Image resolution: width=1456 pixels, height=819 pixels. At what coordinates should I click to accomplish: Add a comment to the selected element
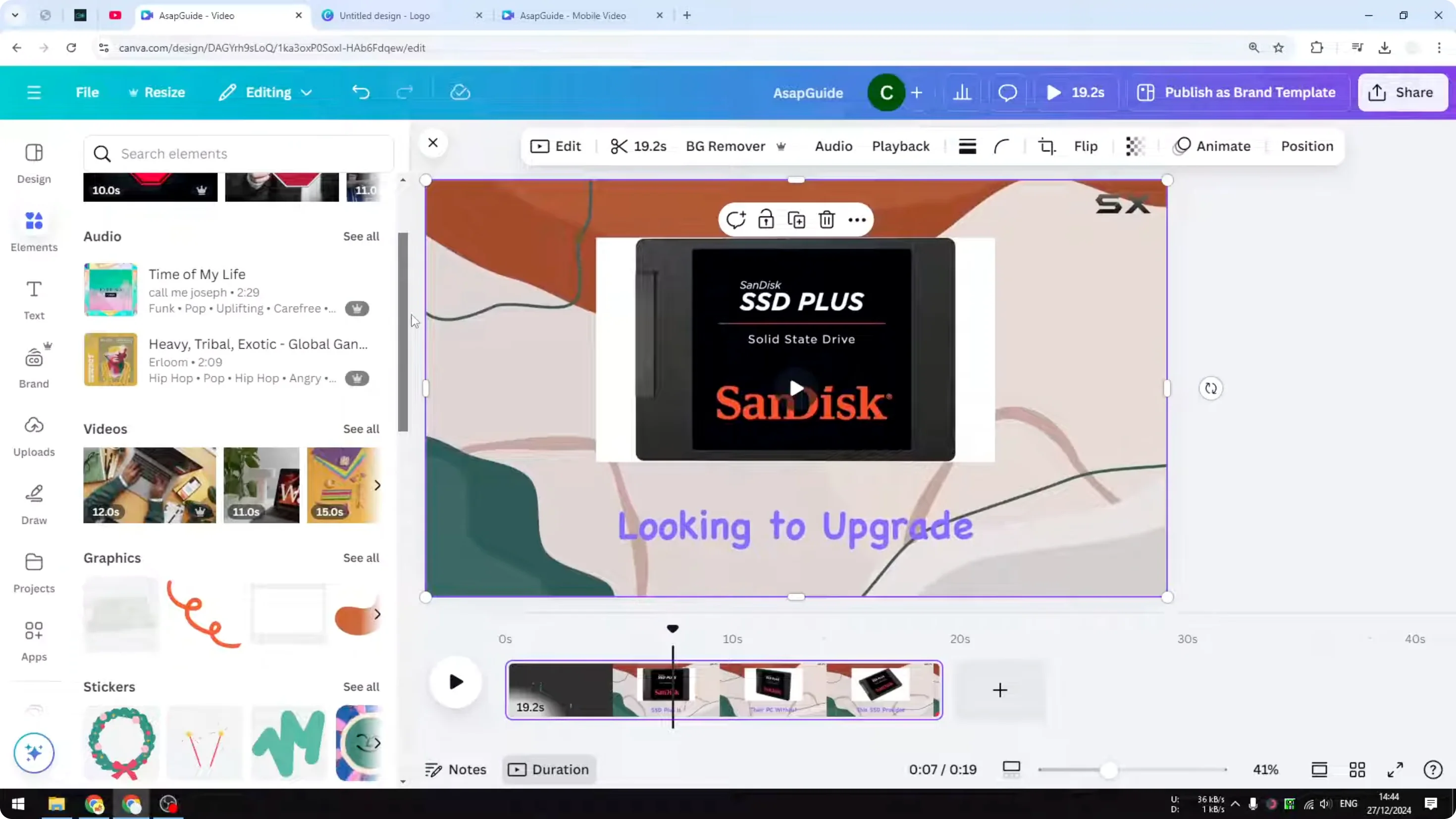736,219
